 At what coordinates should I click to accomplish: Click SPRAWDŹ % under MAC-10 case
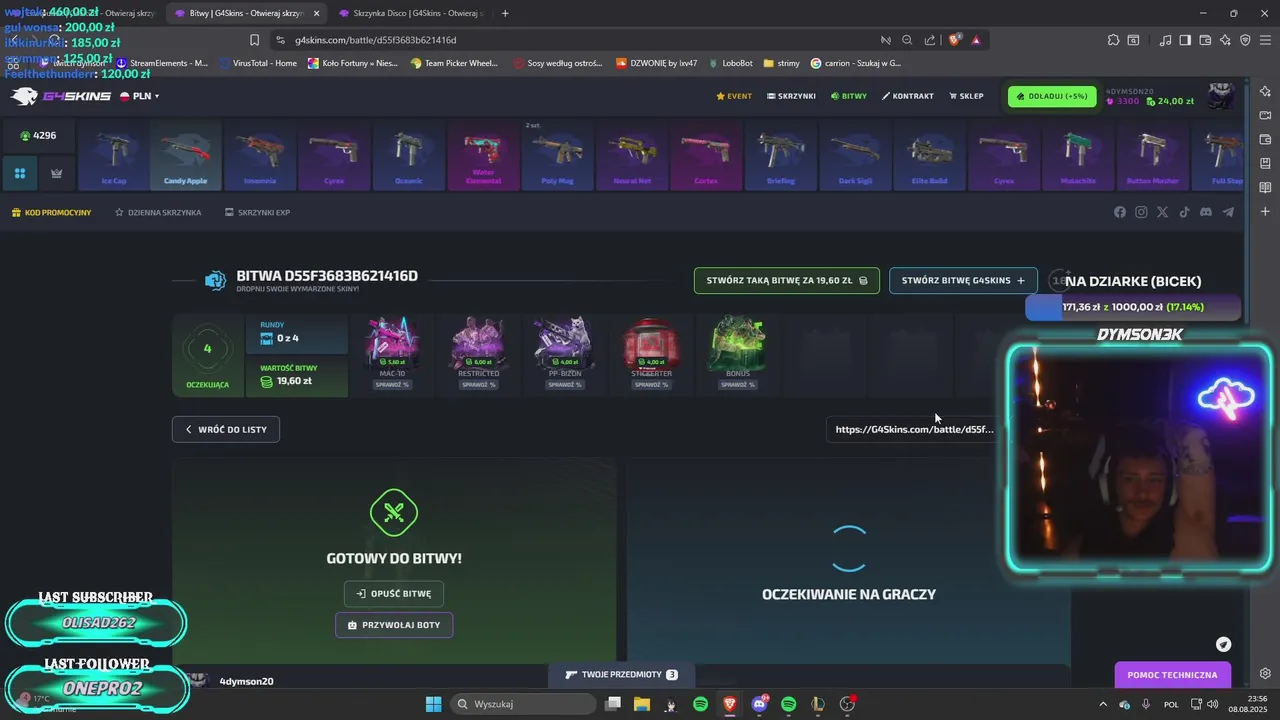[392, 384]
